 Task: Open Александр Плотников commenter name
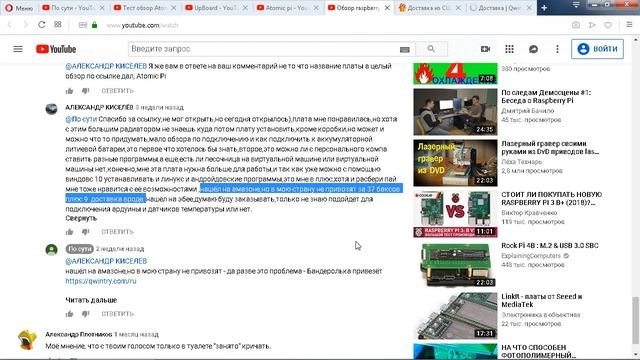click(x=79, y=334)
